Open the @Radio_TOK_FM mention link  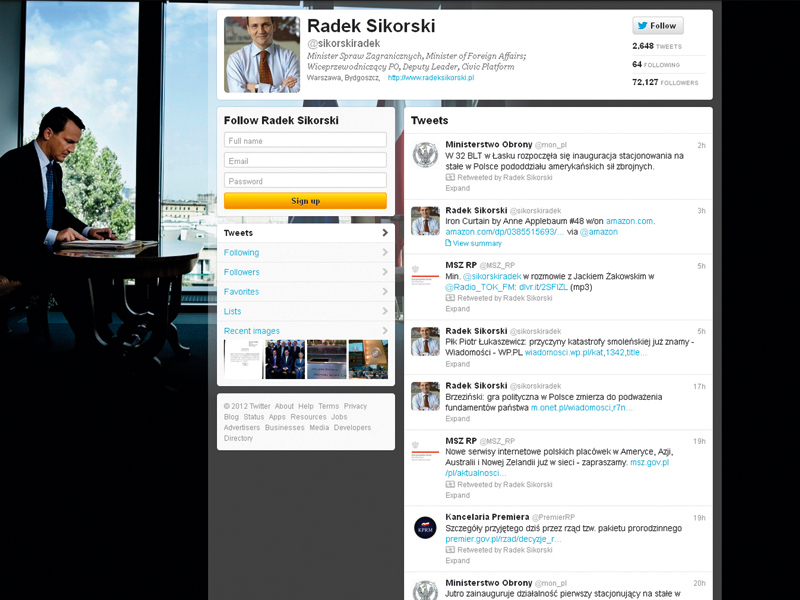480,287
